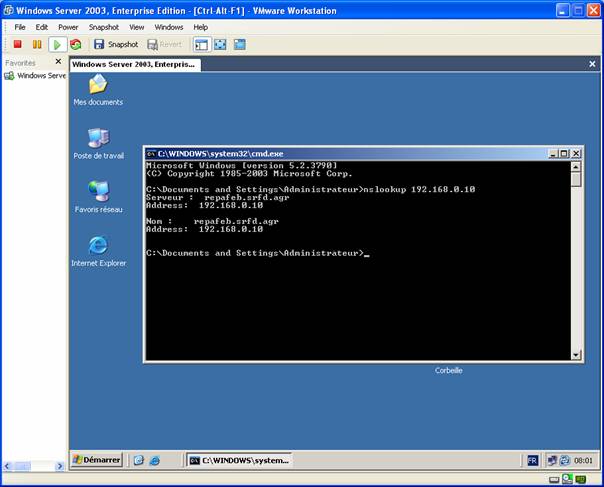Open the Snapshot menu
The image size is (604, 487).
click(x=104, y=27)
